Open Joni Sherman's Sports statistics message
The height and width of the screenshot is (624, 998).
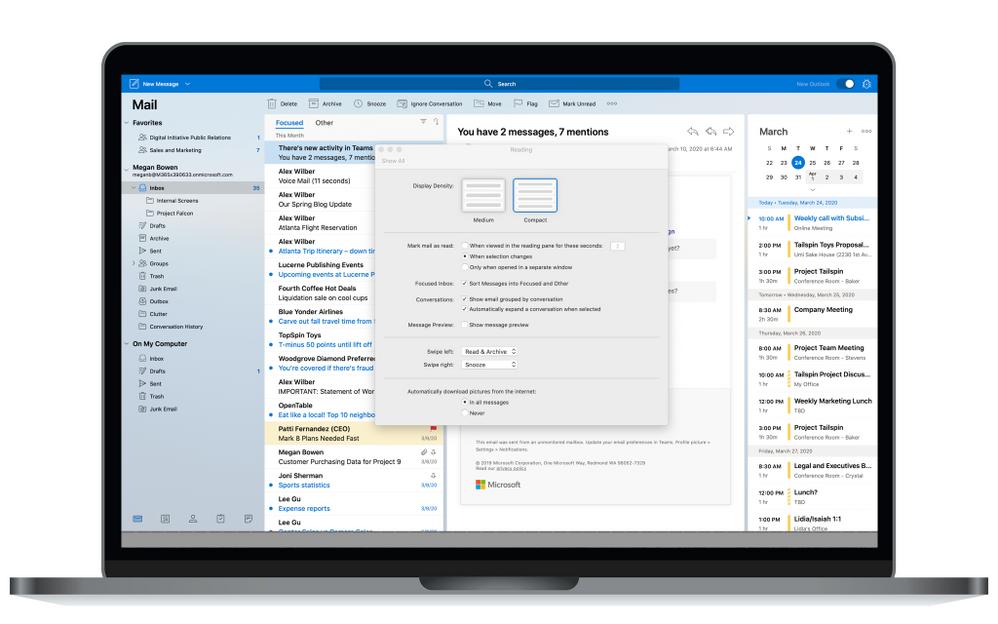point(354,480)
